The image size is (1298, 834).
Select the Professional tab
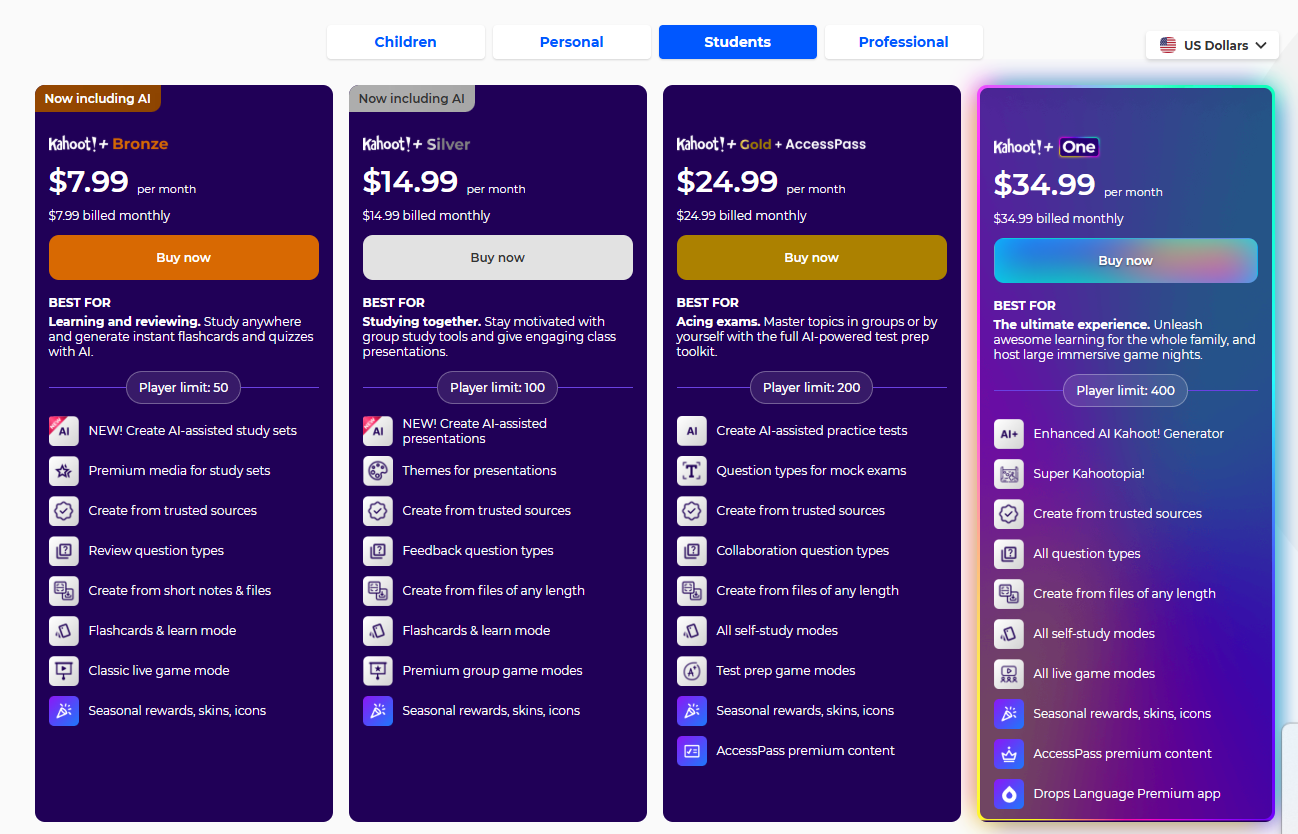pos(904,42)
